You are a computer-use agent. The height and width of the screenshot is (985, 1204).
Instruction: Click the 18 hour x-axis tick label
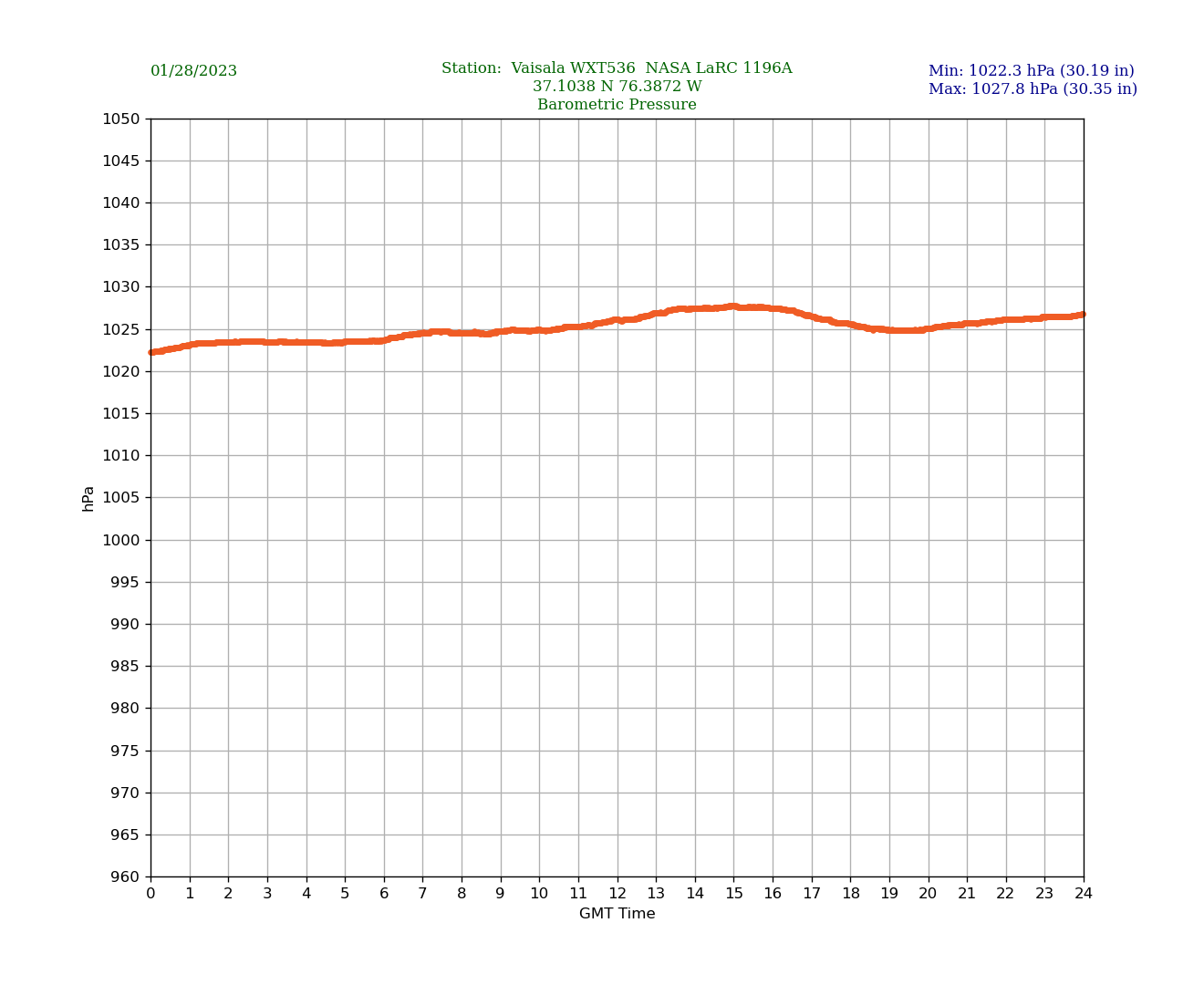tap(850, 894)
